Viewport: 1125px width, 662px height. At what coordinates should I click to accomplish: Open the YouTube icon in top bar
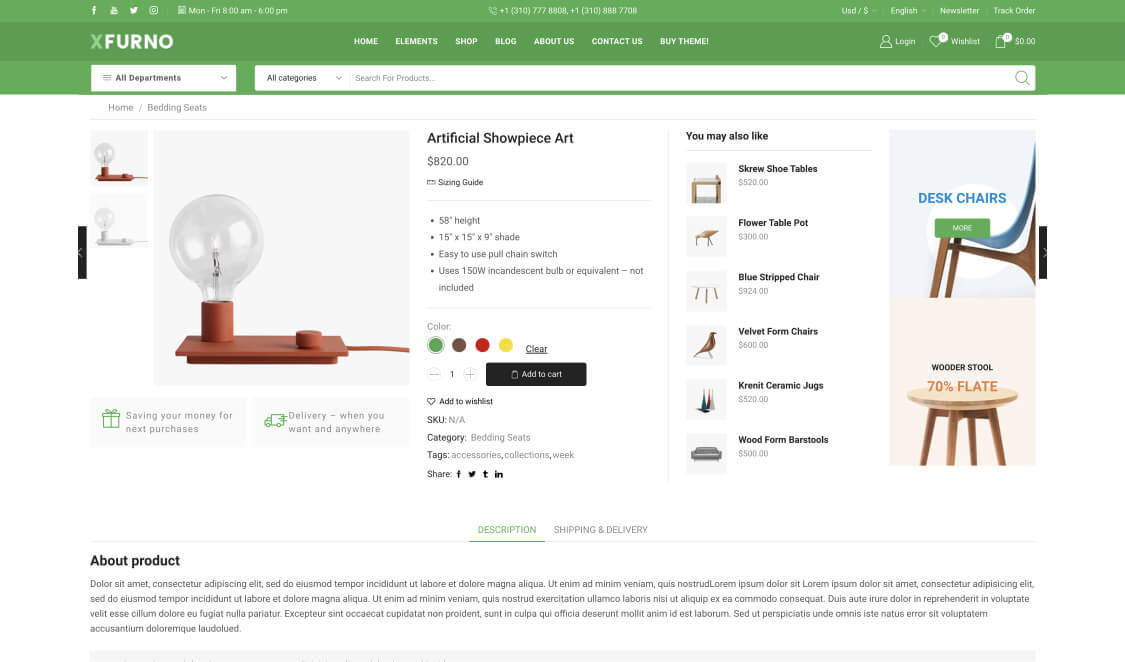click(114, 11)
